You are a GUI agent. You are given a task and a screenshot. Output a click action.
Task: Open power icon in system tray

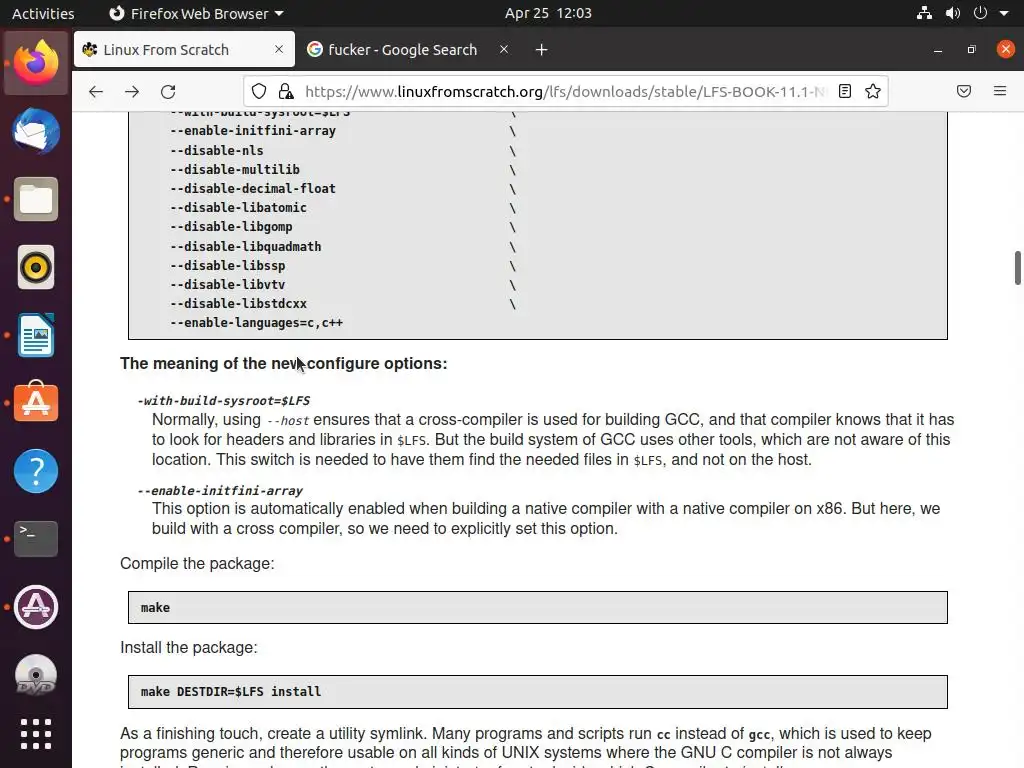(x=980, y=13)
